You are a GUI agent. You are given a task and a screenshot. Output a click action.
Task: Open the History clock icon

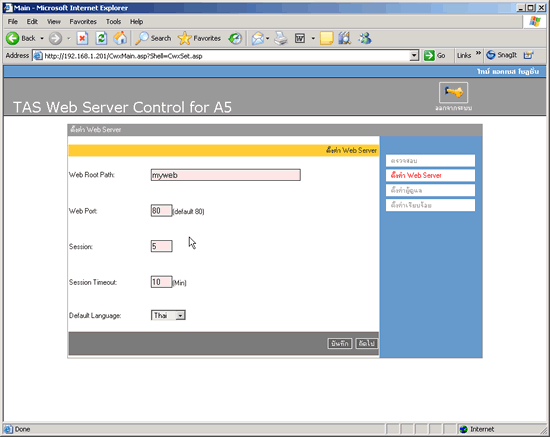[235, 38]
